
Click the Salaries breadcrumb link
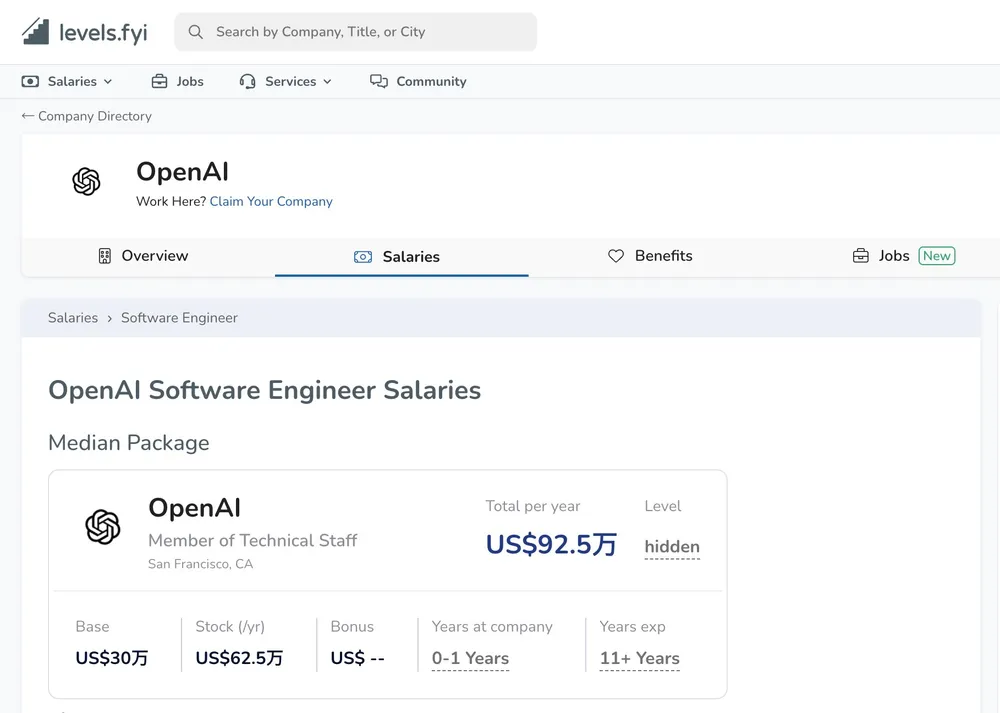[73, 318]
